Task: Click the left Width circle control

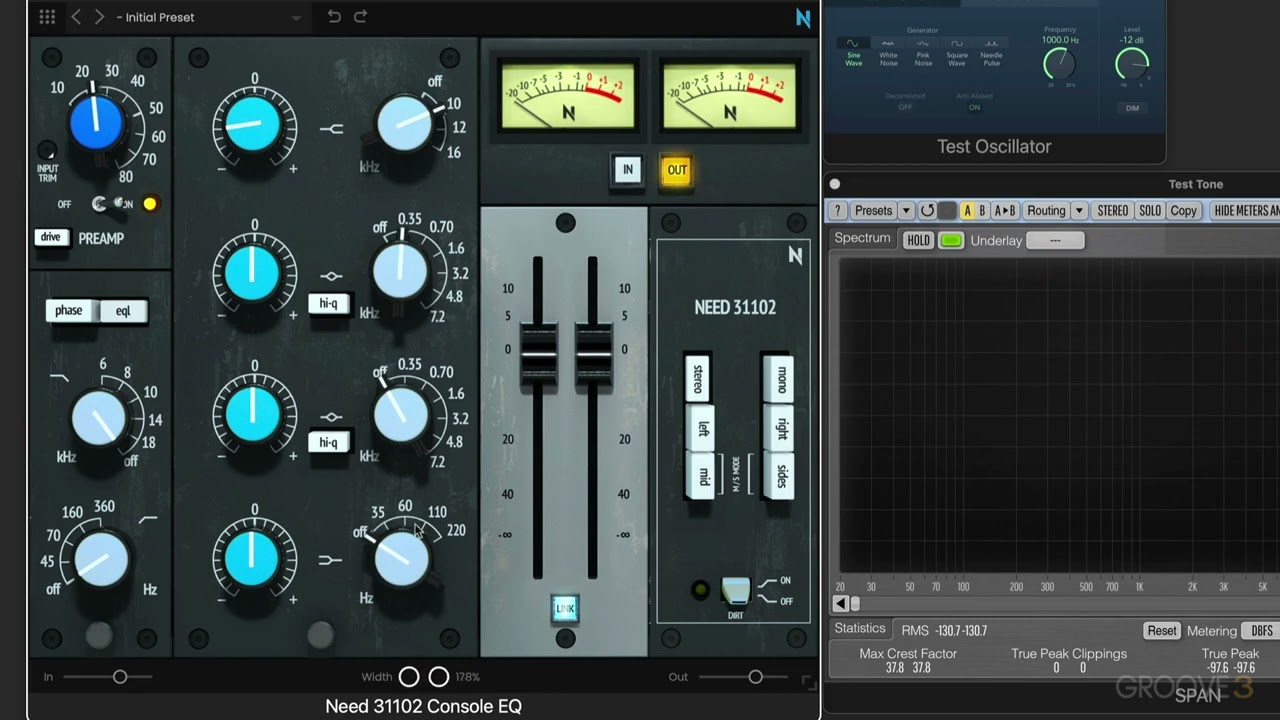Action: click(409, 677)
